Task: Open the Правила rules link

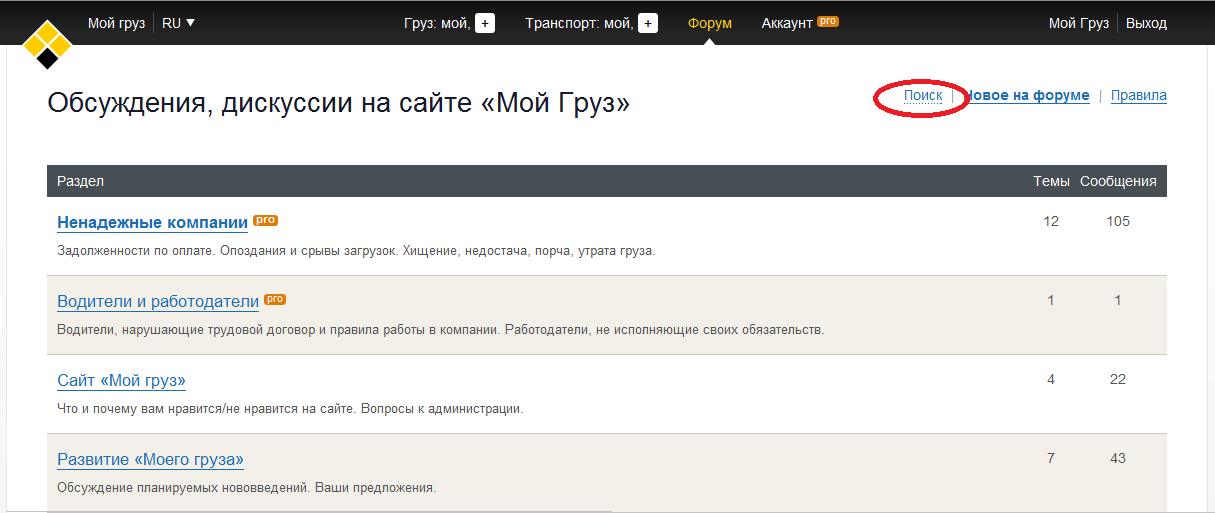Action: point(1138,95)
